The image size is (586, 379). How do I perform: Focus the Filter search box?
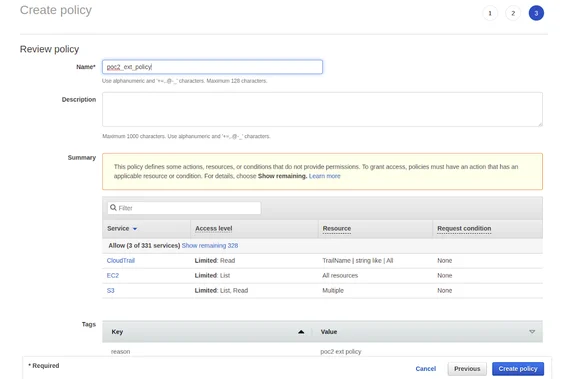pos(184,208)
